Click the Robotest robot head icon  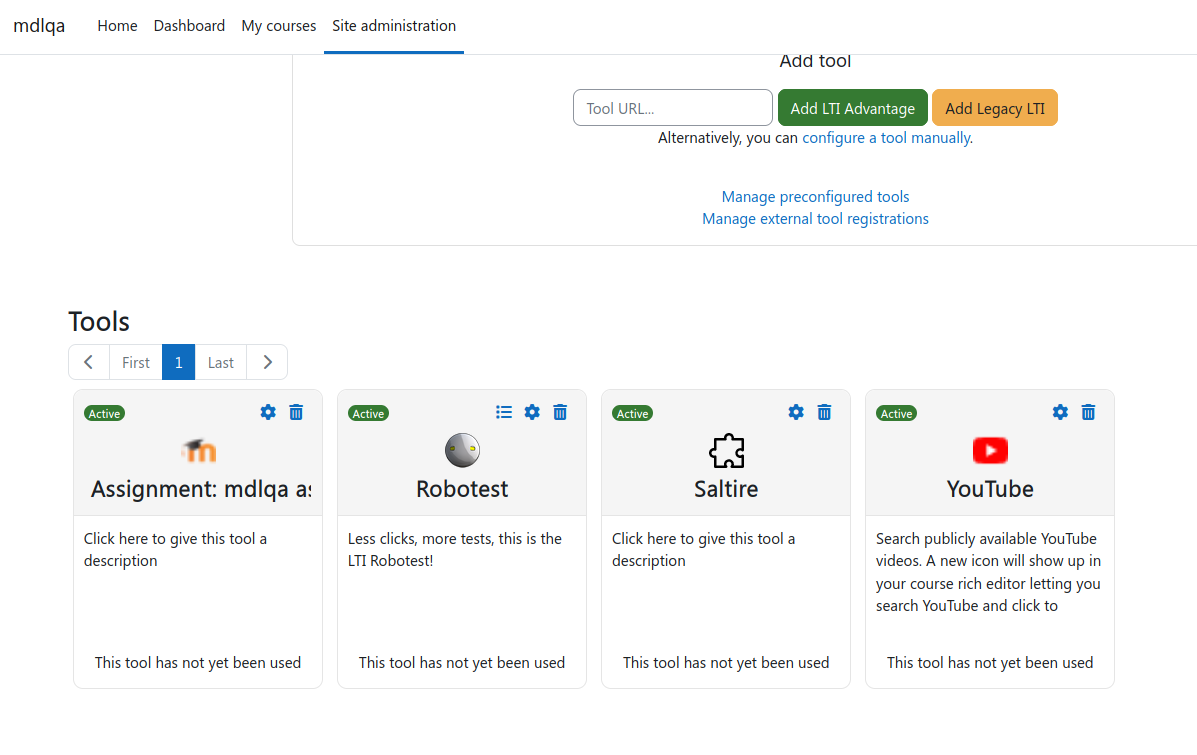(x=463, y=450)
